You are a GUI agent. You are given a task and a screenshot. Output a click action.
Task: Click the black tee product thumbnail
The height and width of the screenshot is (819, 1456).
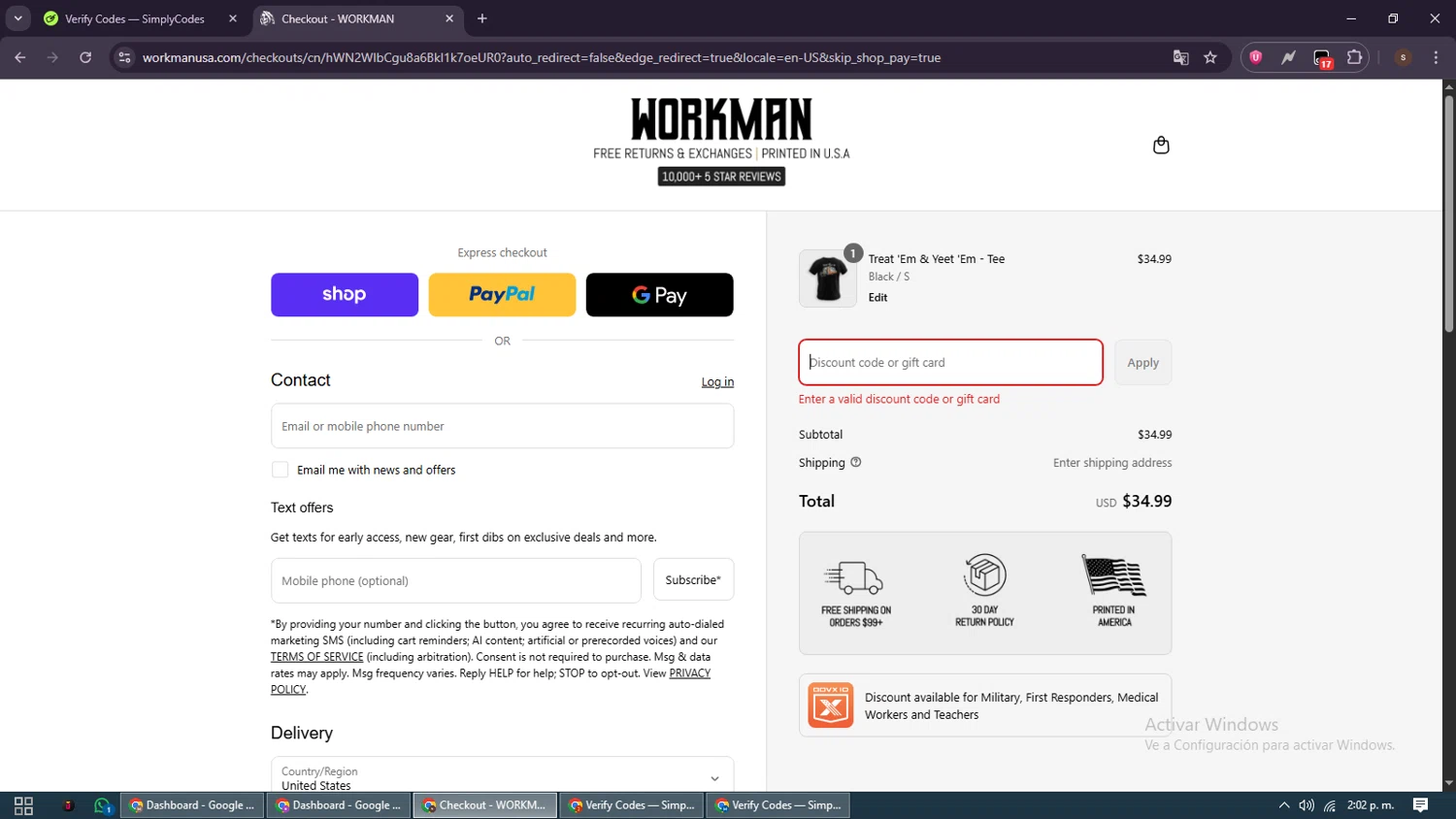tap(828, 278)
